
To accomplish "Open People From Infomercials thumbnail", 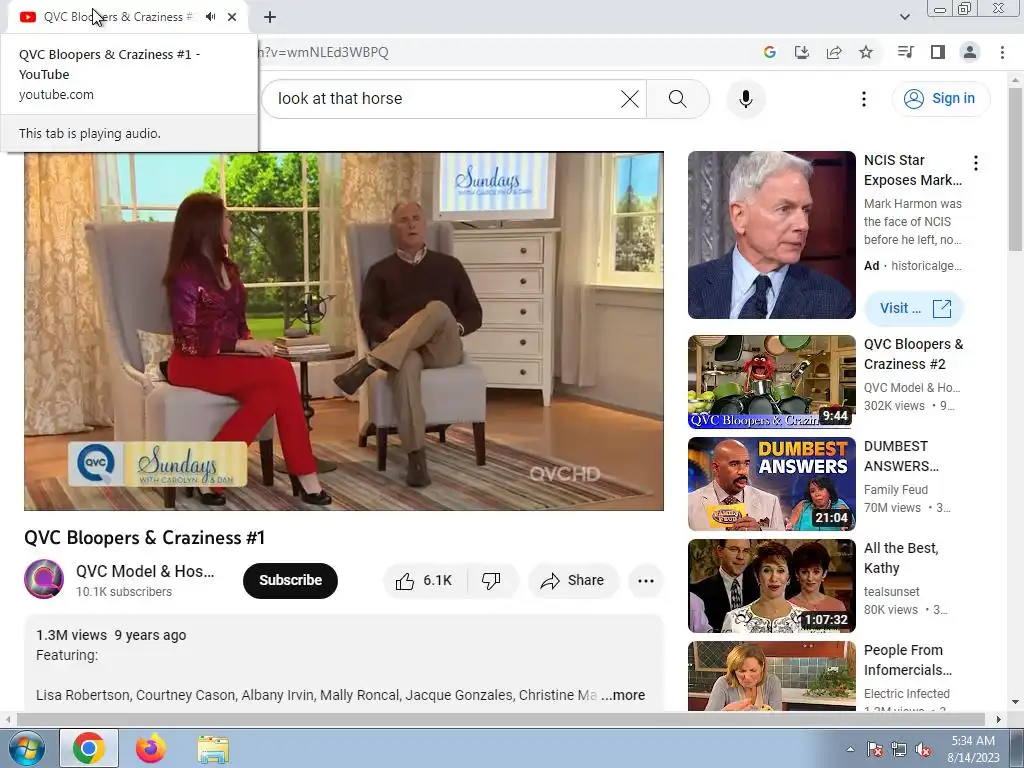I will tap(771, 676).
